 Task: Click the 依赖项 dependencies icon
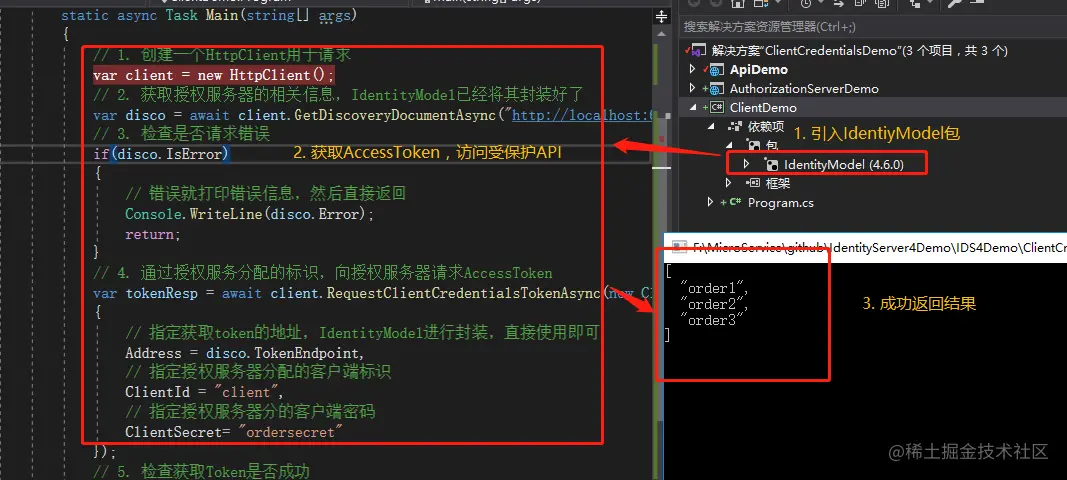coord(734,127)
